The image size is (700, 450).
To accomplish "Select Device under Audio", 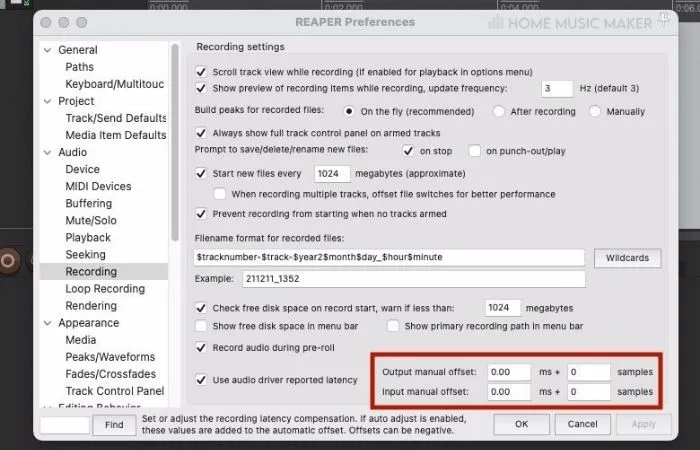I will pos(83,169).
